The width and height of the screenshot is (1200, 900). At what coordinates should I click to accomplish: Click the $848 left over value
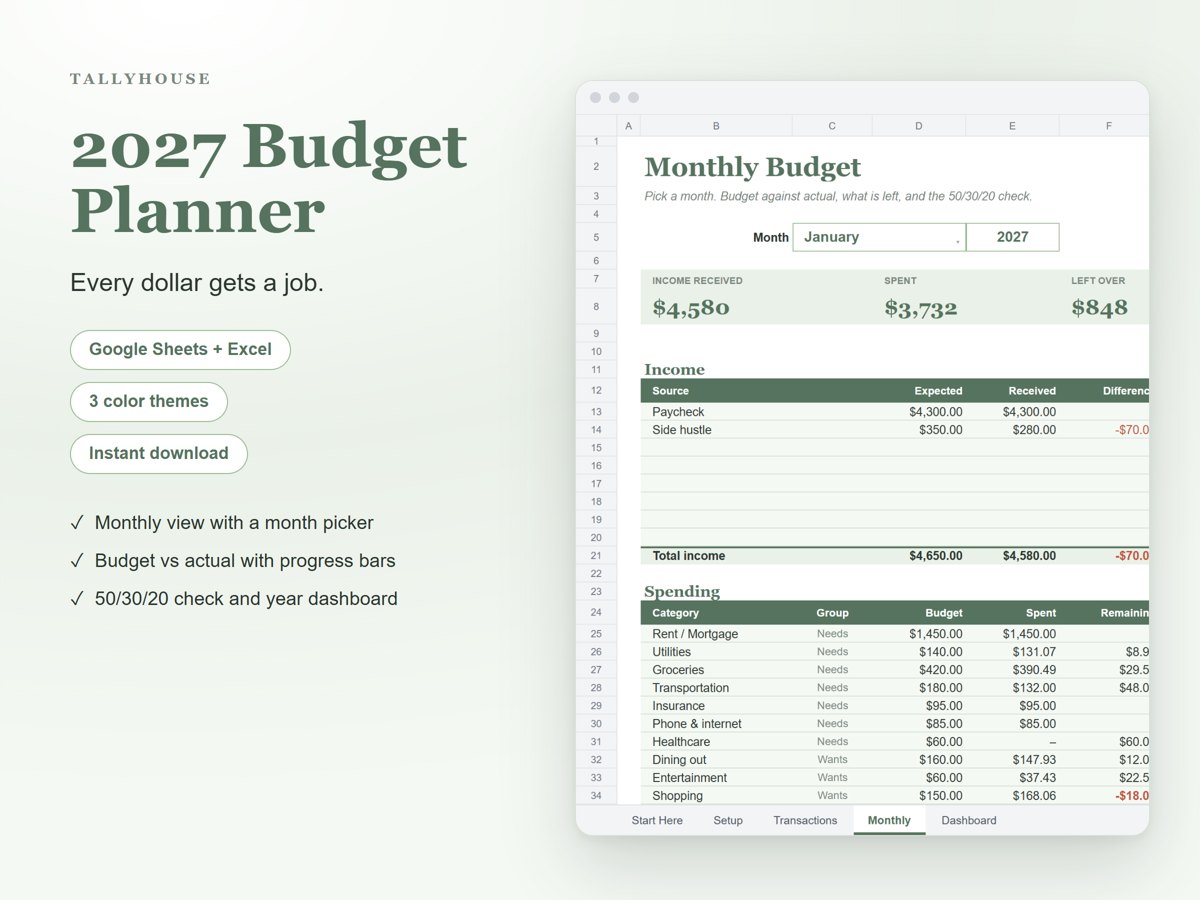(x=1099, y=308)
